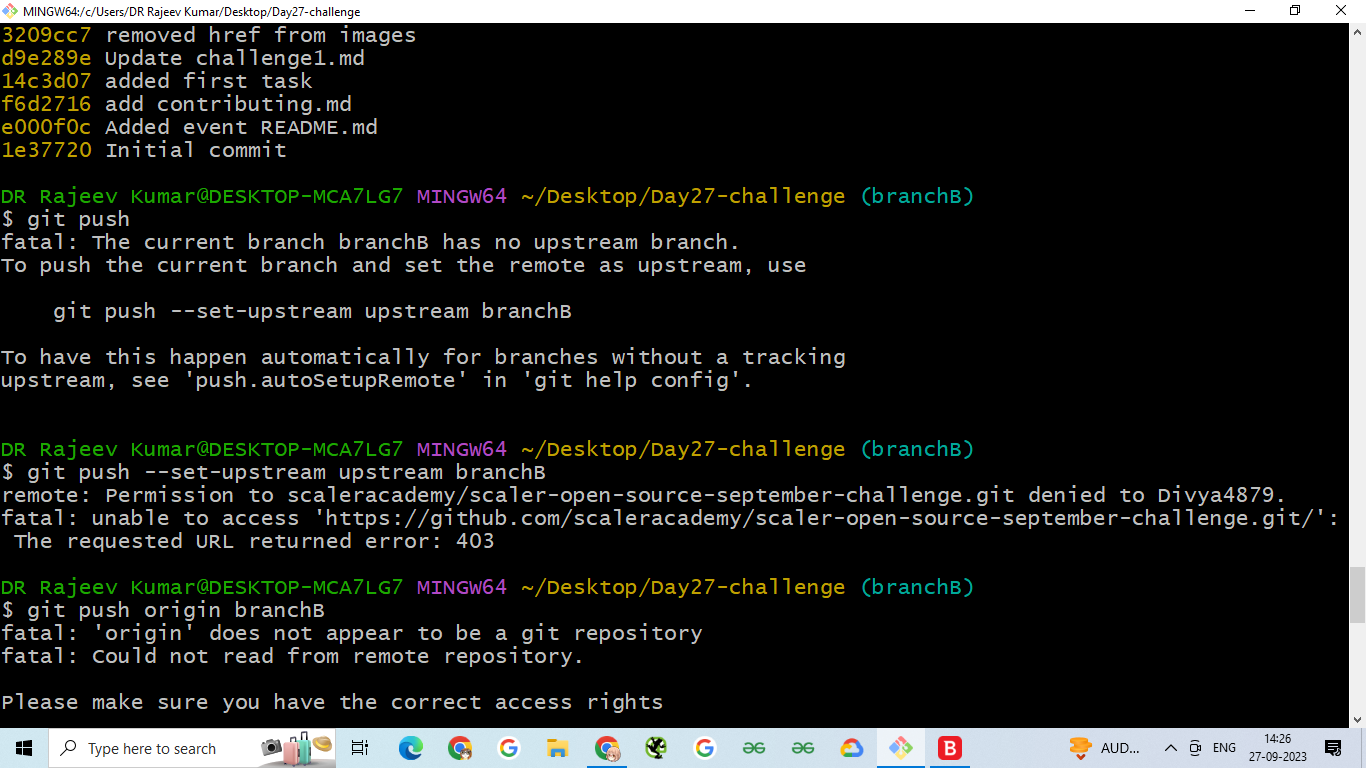
Task: Open the terminal system menu via its title-bar icon
Action: click(10, 11)
